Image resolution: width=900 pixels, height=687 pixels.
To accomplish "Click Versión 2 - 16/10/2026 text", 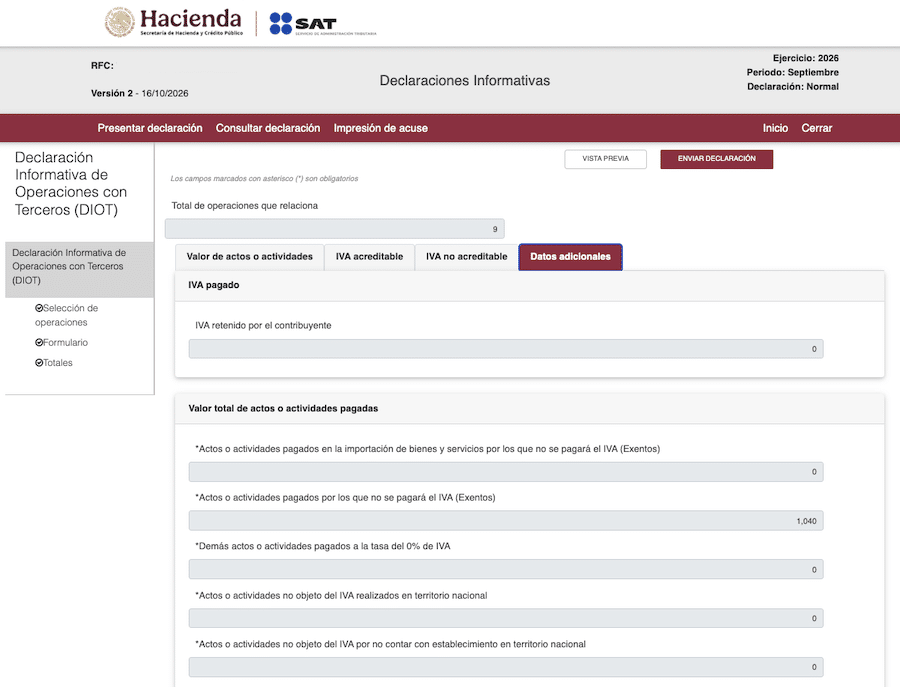I will coord(139,94).
